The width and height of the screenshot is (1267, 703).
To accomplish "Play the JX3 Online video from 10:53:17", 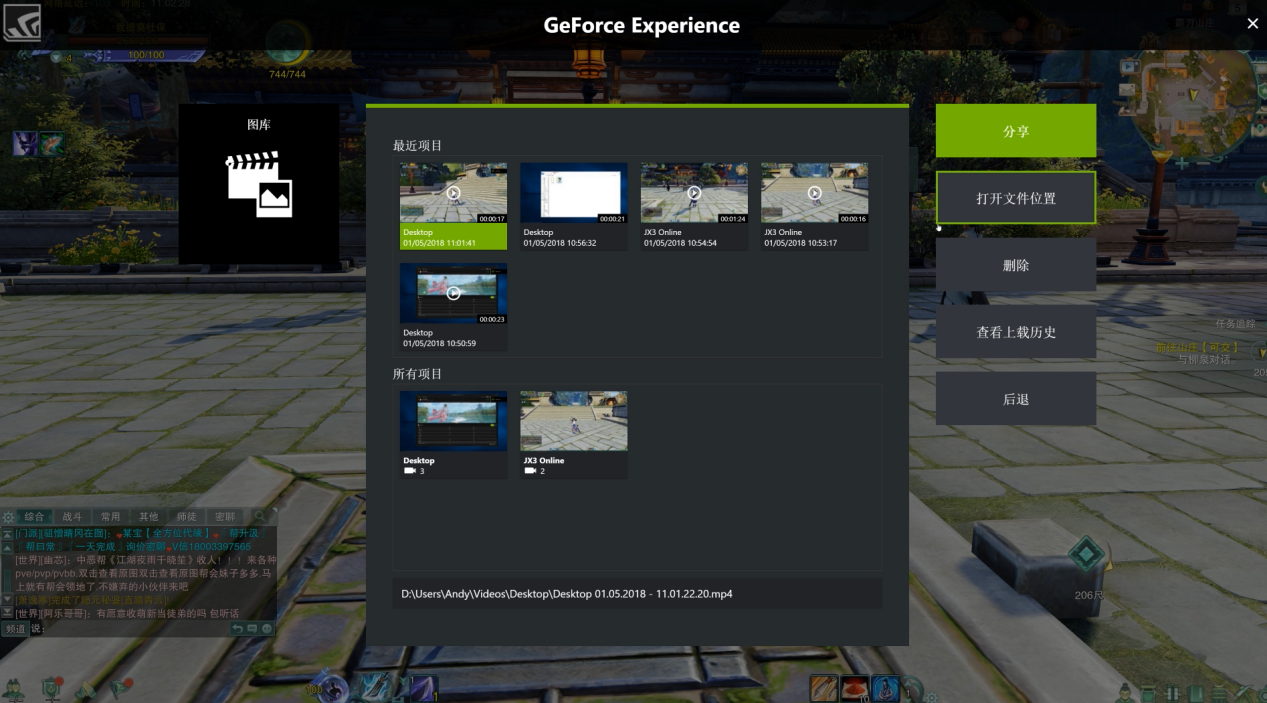I will pyautogui.click(x=814, y=193).
